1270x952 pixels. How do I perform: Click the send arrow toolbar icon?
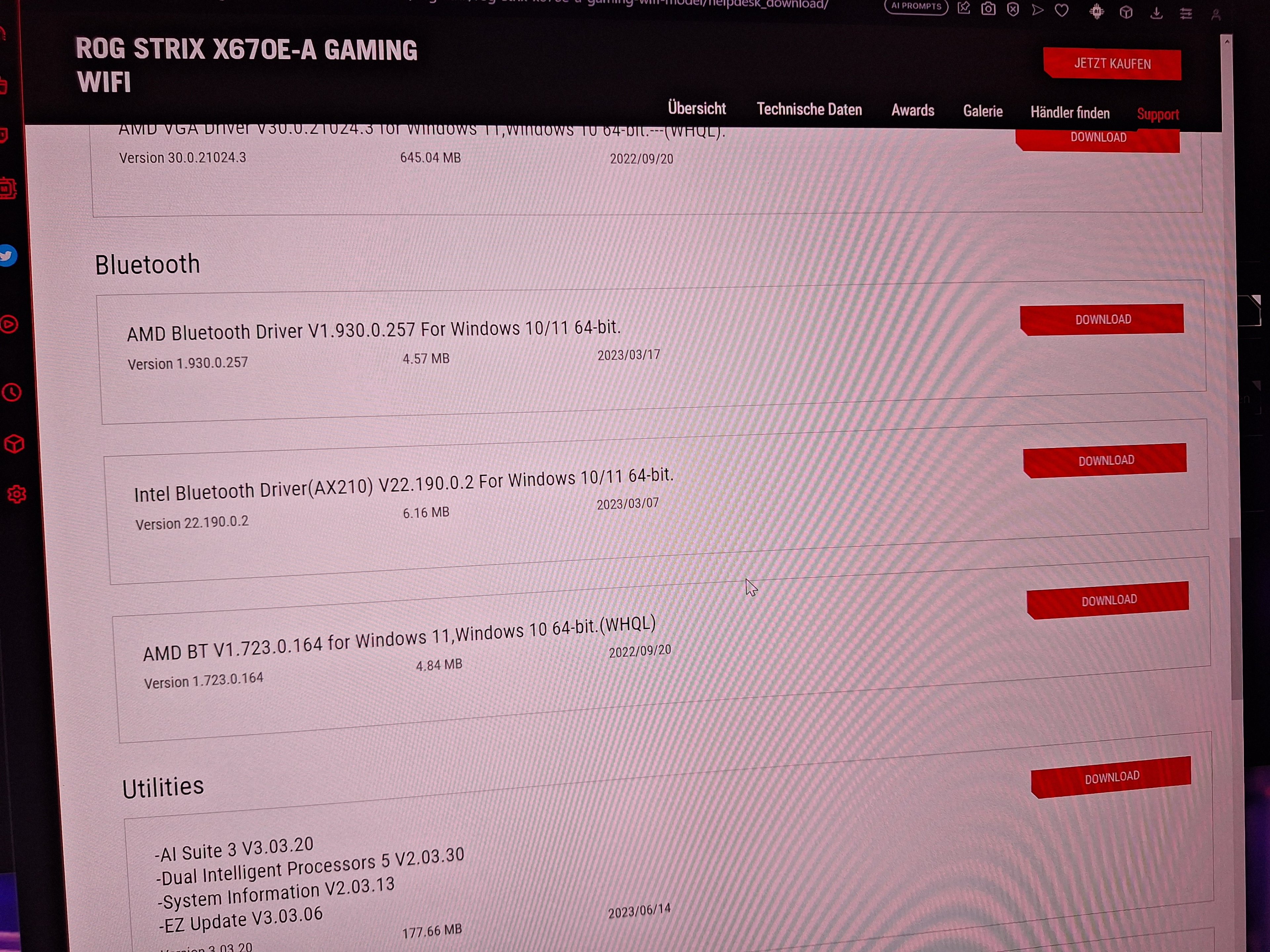[x=1037, y=10]
